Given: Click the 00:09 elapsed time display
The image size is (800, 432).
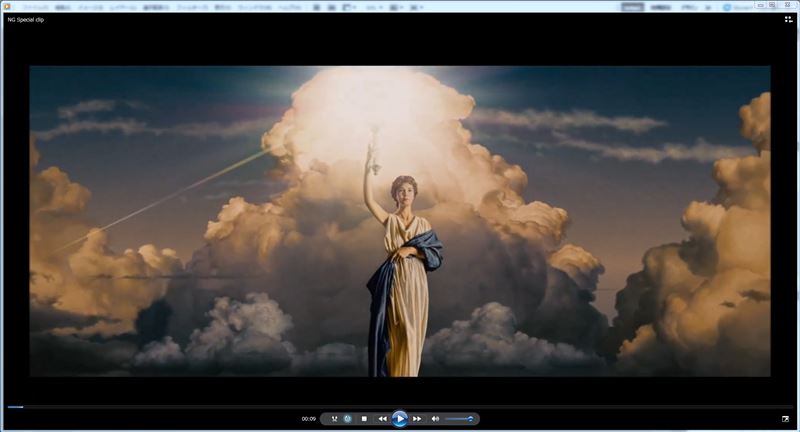Looking at the screenshot, I should coord(309,419).
